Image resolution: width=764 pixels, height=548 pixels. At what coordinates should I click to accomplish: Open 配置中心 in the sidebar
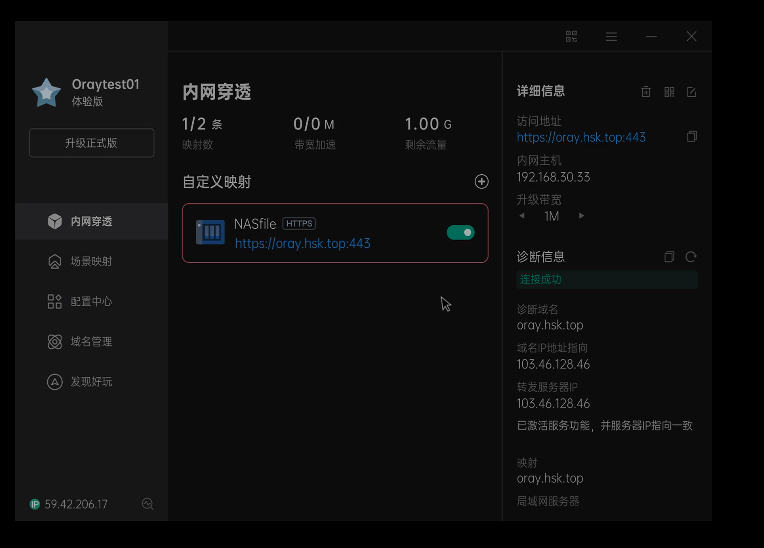92,302
